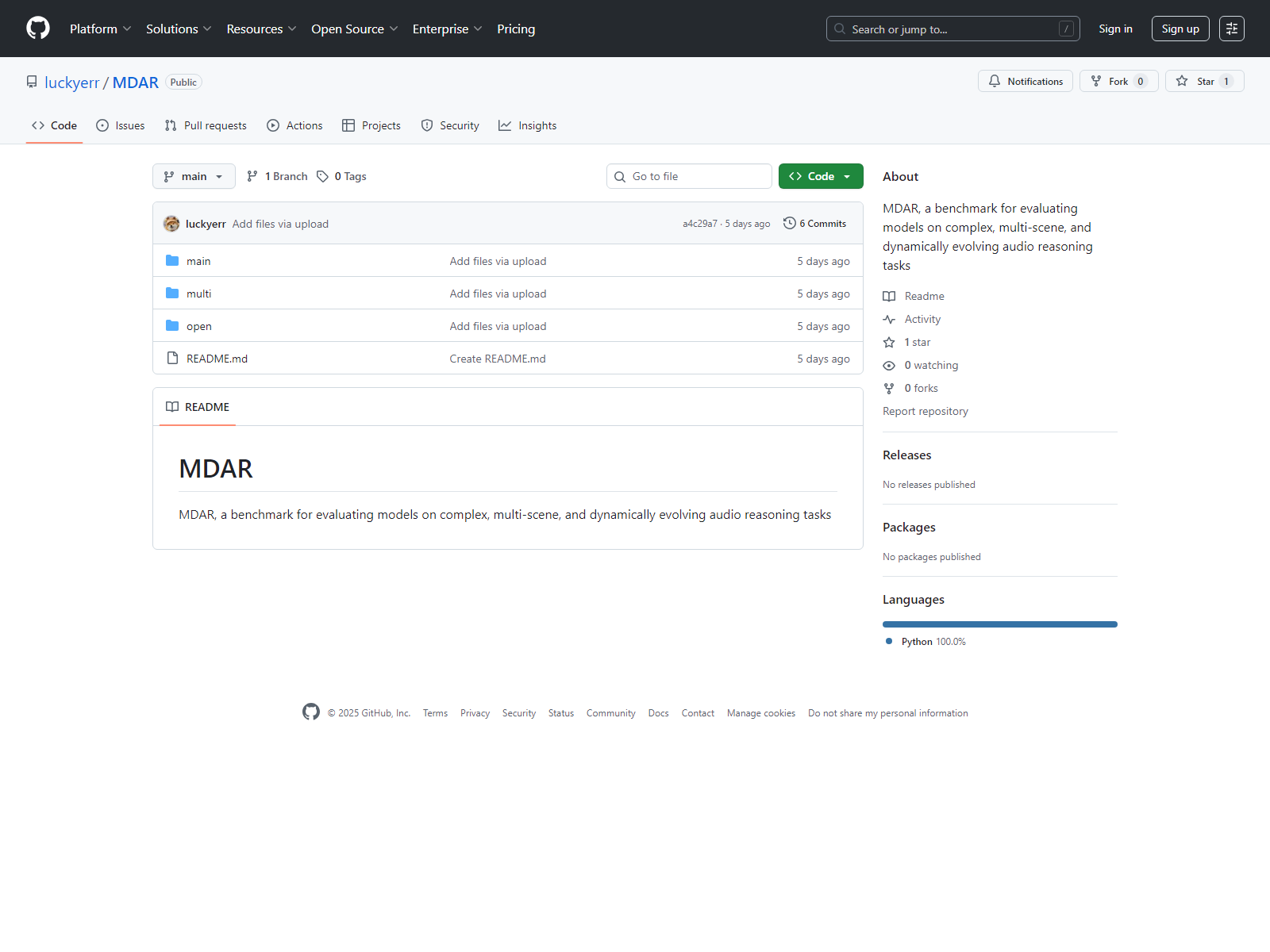Click the tag icon beside 0 Tags
The height and width of the screenshot is (952, 1270).
(x=322, y=176)
